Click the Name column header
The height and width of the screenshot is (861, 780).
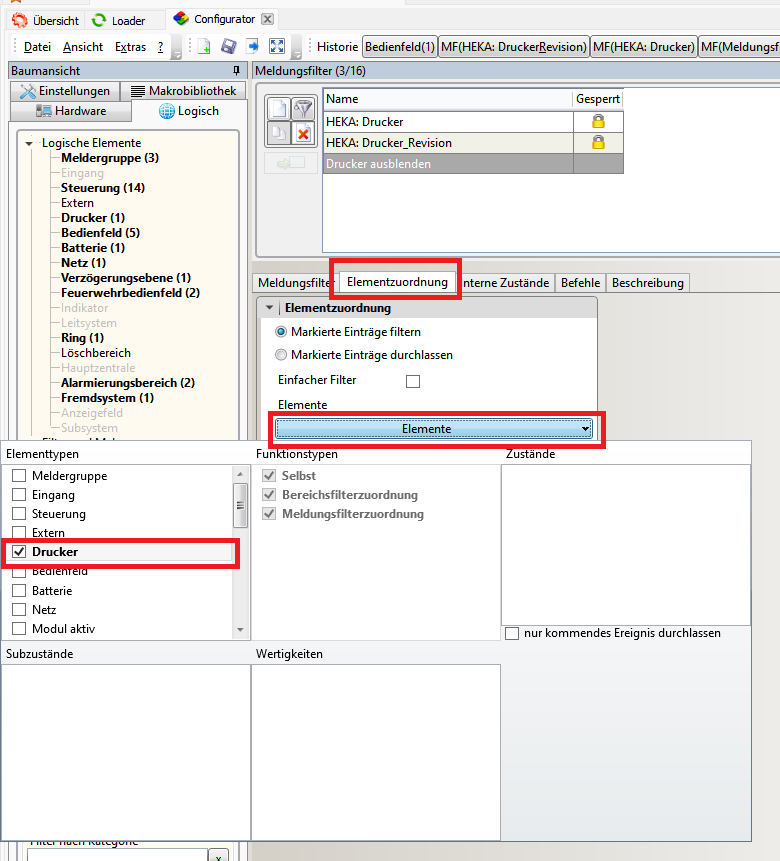448,99
